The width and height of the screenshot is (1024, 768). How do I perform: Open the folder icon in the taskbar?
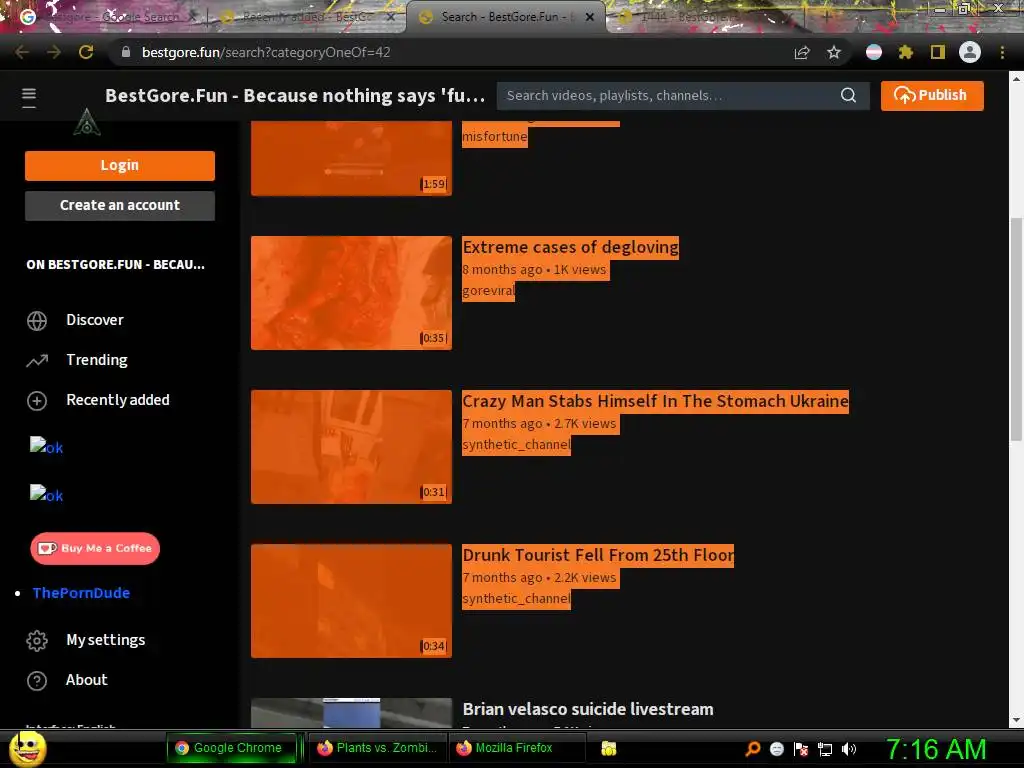(609, 748)
